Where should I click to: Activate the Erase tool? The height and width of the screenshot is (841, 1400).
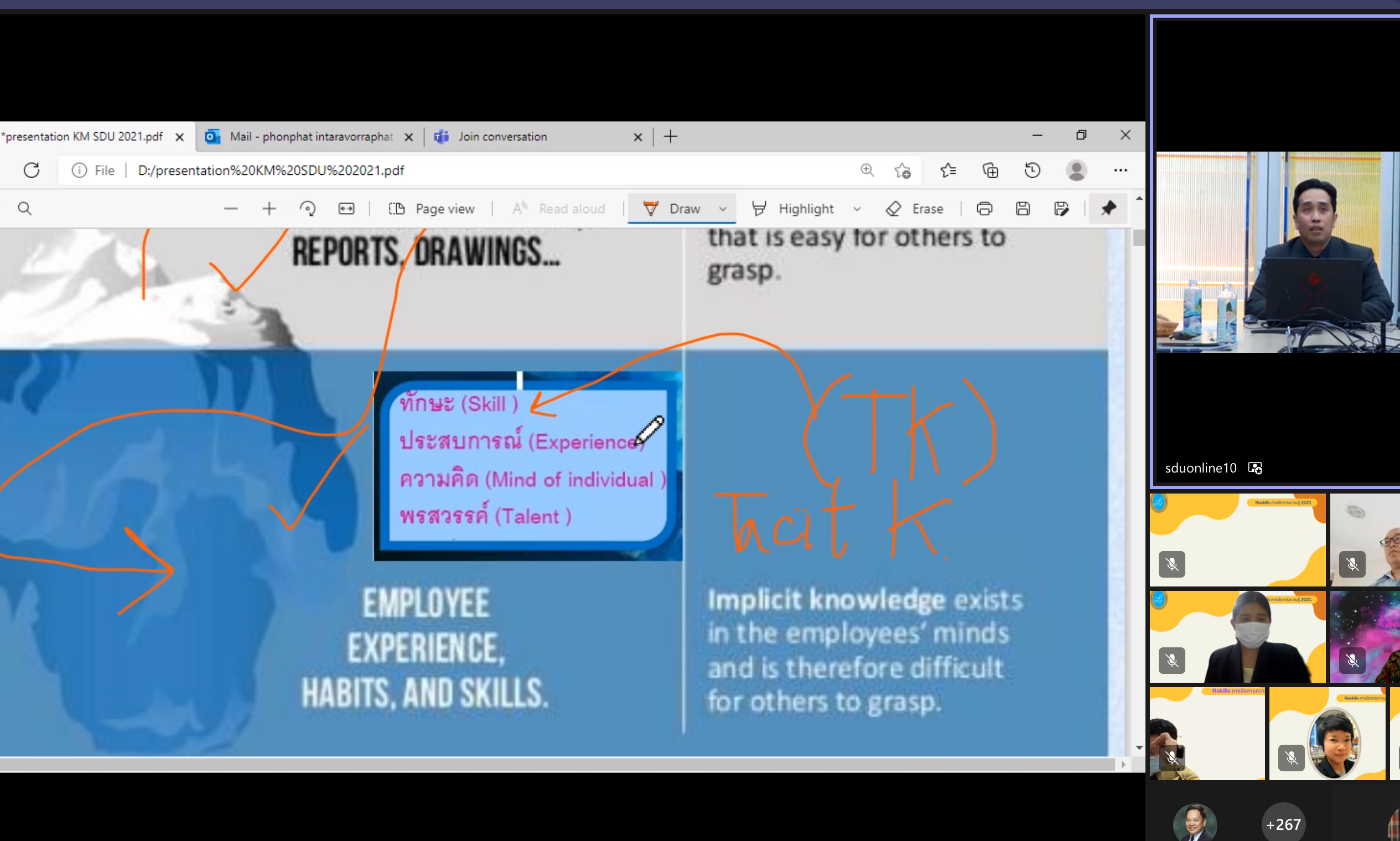click(x=914, y=209)
